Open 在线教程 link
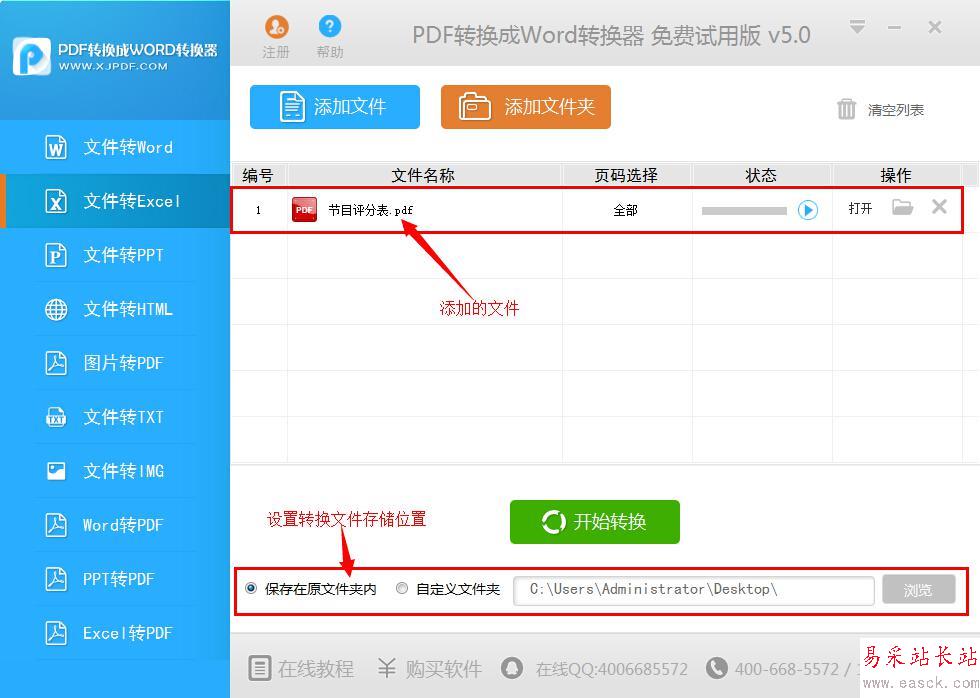The height and width of the screenshot is (698, 980). coord(301,669)
